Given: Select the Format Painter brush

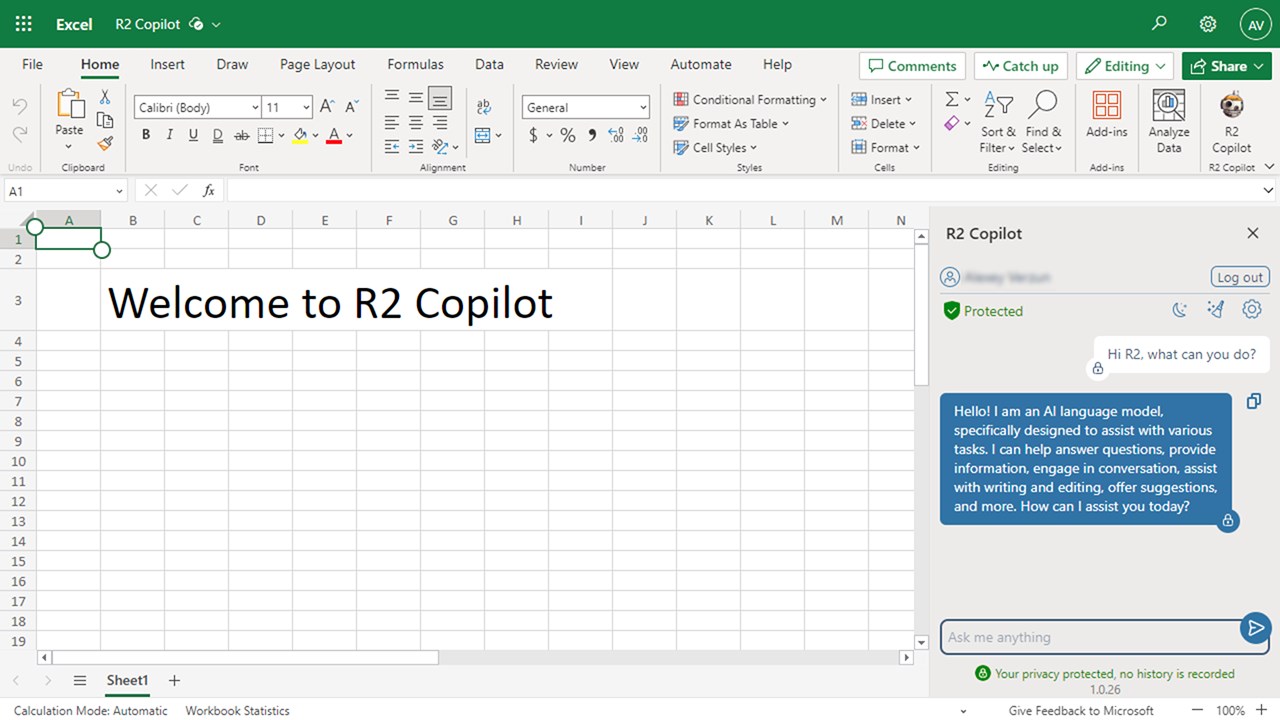Looking at the screenshot, I should point(104,143).
